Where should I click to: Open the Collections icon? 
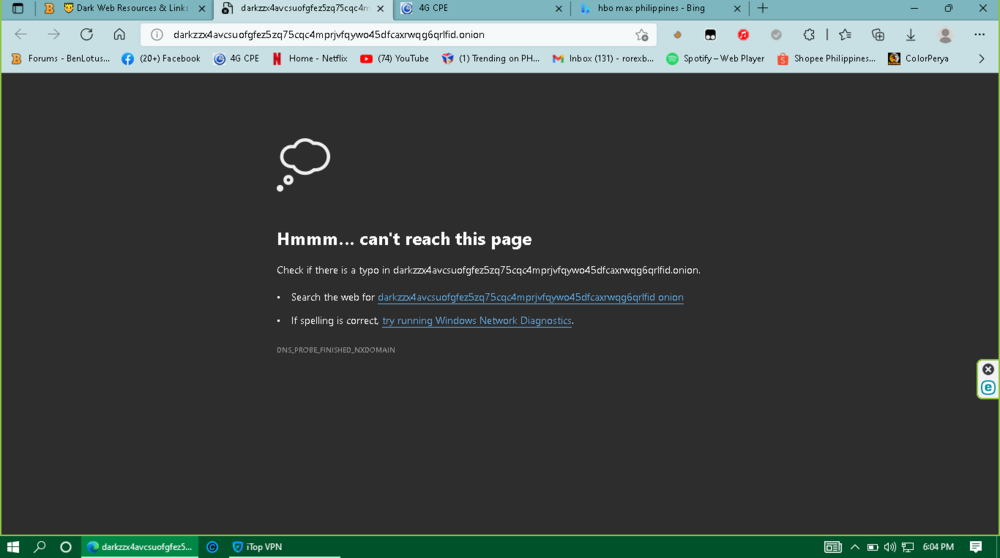[878, 35]
